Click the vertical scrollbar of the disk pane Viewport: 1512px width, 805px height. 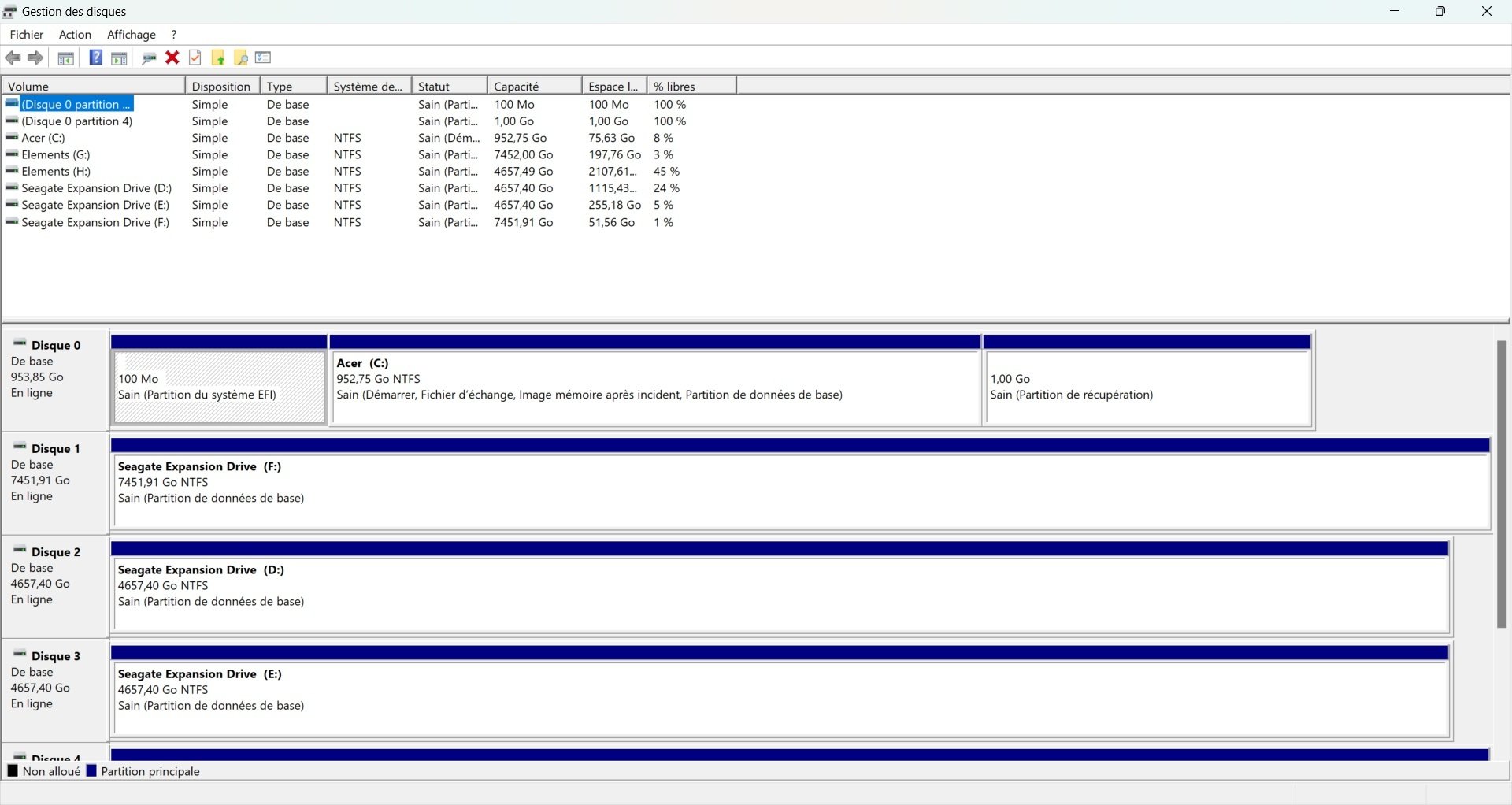pyautogui.click(x=1502, y=484)
